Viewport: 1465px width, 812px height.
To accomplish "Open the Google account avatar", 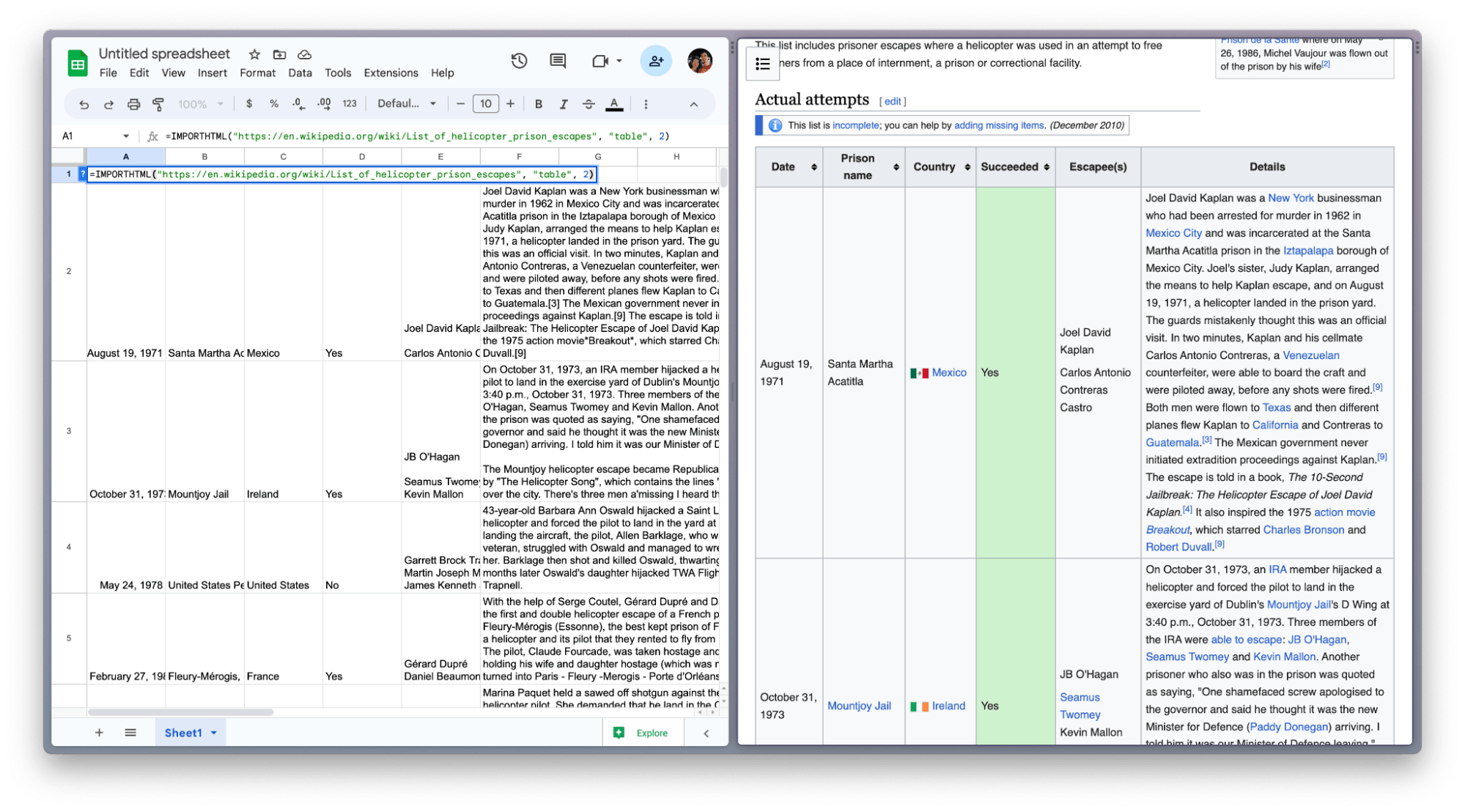I will pyautogui.click(x=700, y=61).
